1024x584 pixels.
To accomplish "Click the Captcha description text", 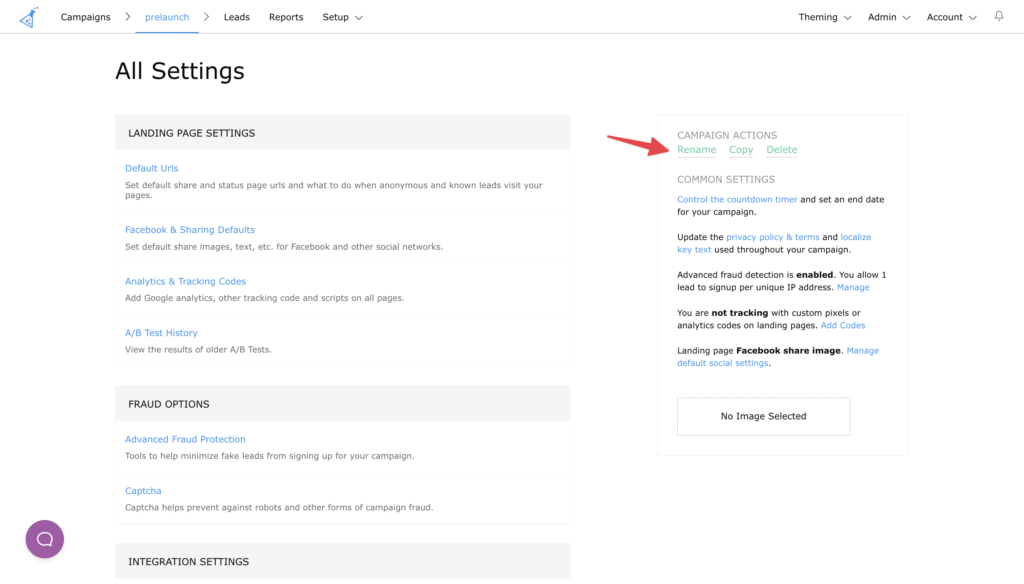I will [x=279, y=508].
